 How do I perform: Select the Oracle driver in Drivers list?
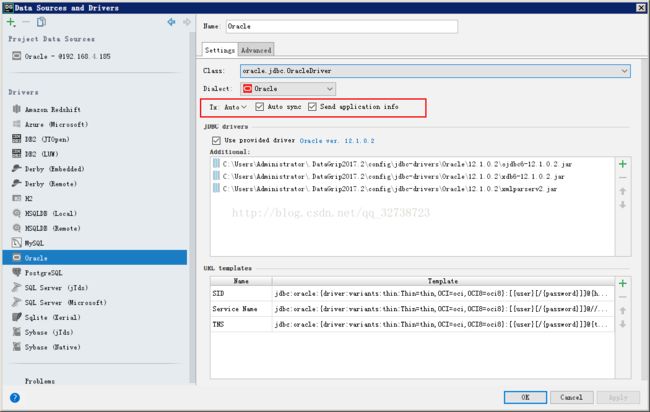pos(95,258)
